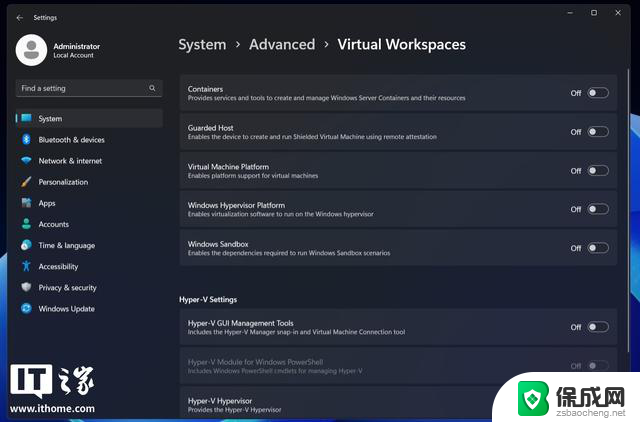Click the Local Account label

click(73, 56)
